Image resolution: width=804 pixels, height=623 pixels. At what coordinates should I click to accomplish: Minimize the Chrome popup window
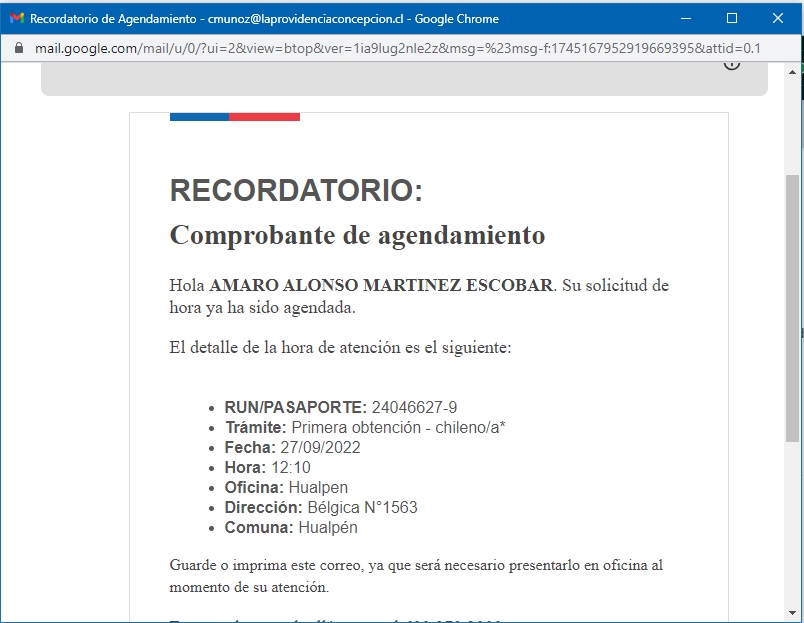[685, 18]
